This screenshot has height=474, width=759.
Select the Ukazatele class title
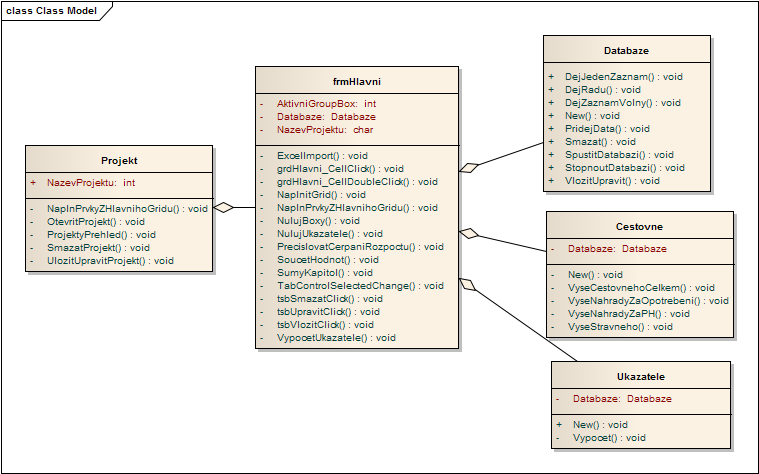point(641,377)
